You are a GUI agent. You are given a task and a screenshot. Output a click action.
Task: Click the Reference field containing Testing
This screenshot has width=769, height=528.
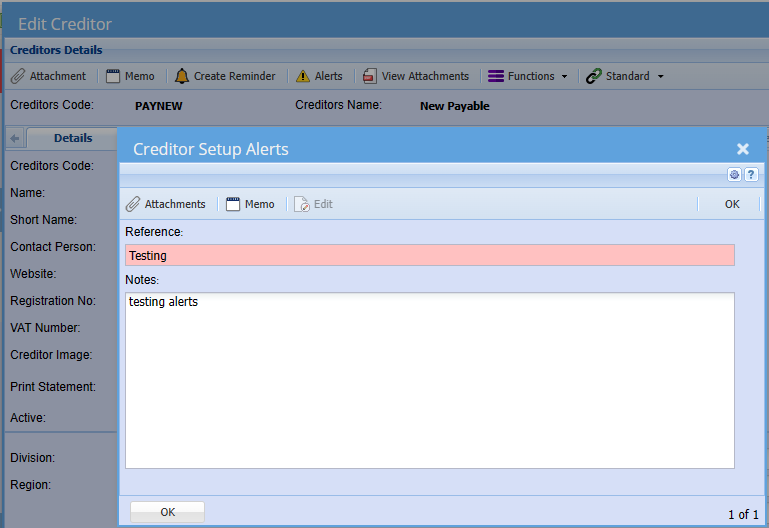click(x=430, y=256)
